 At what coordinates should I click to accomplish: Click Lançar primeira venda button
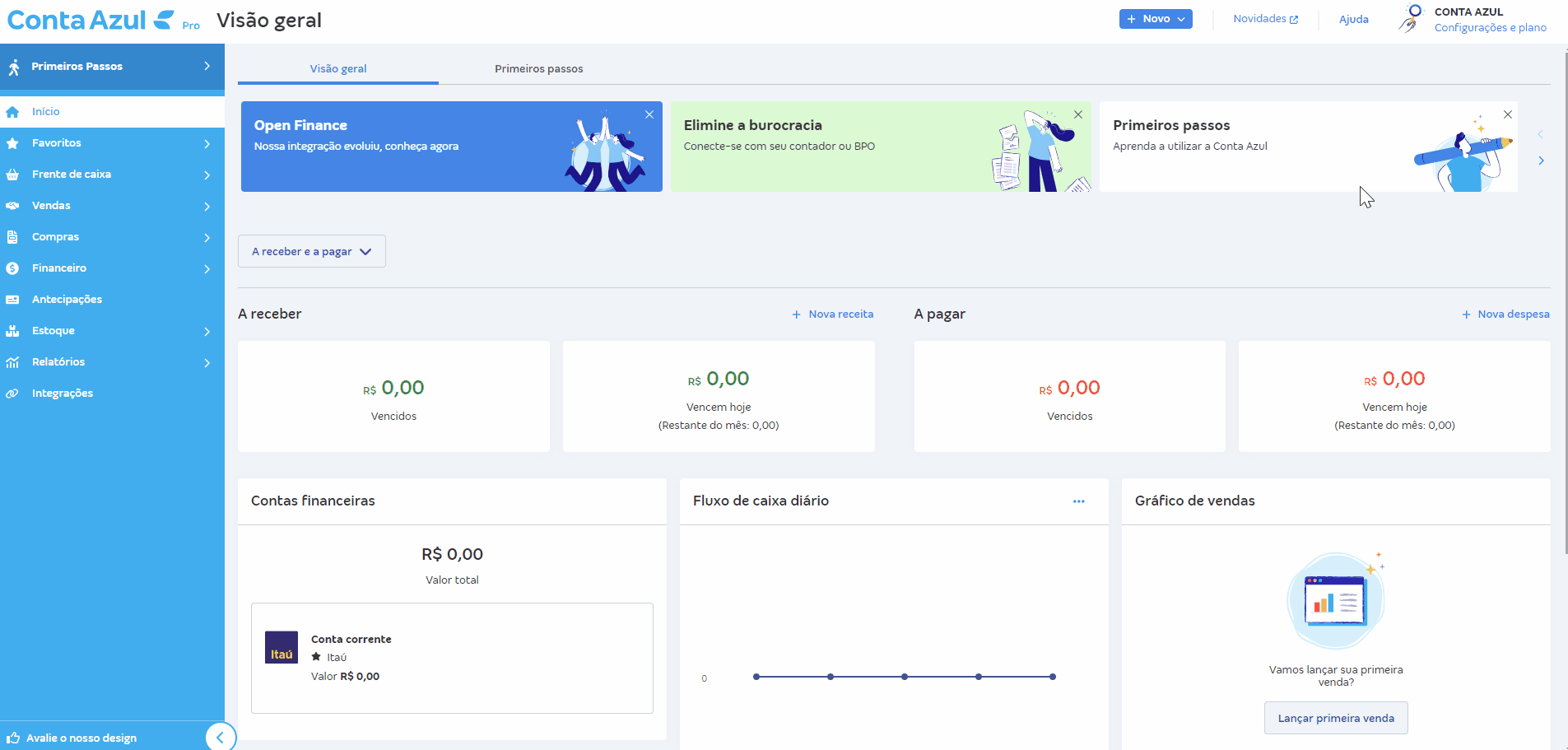point(1335,718)
